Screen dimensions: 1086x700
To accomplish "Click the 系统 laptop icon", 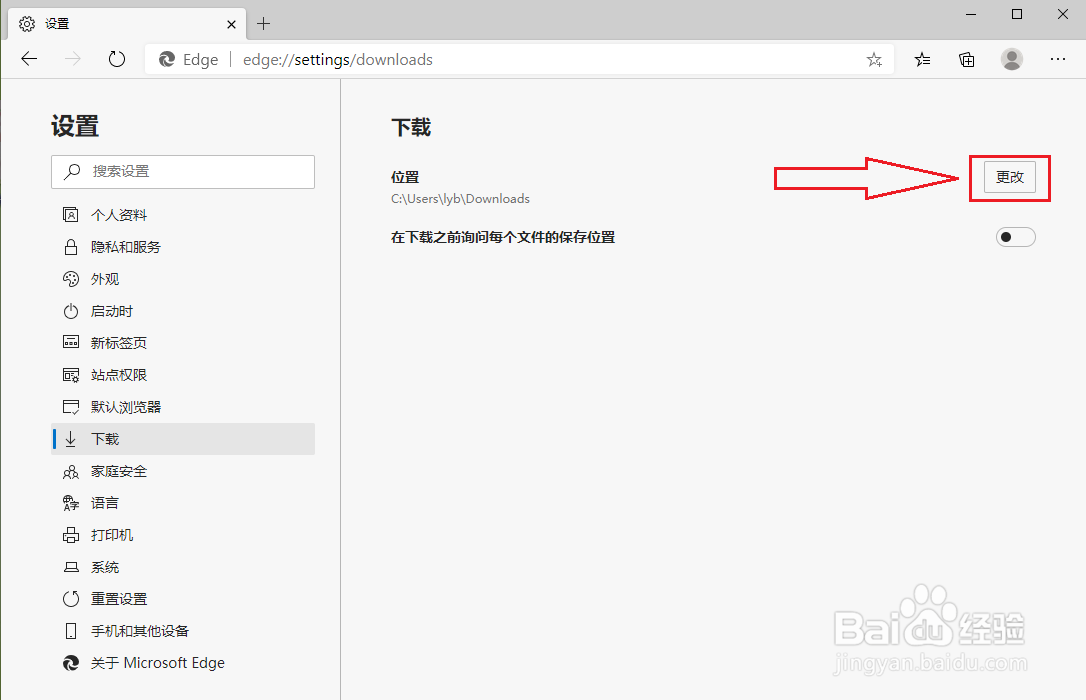I will click(71, 567).
